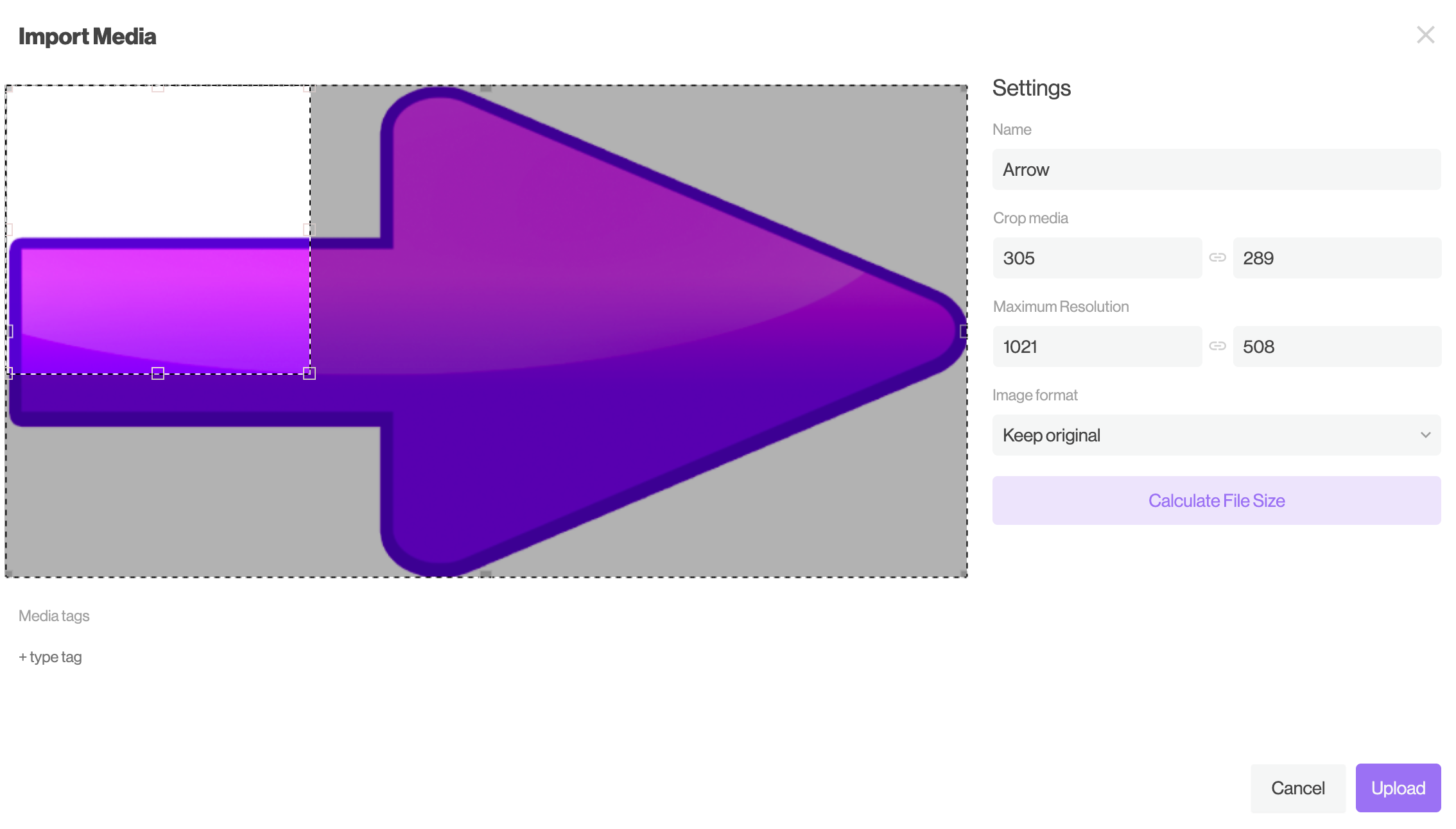The width and height of the screenshot is (1456, 829).
Task: Click the Calculate File Size button
Action: point(1217,500)
